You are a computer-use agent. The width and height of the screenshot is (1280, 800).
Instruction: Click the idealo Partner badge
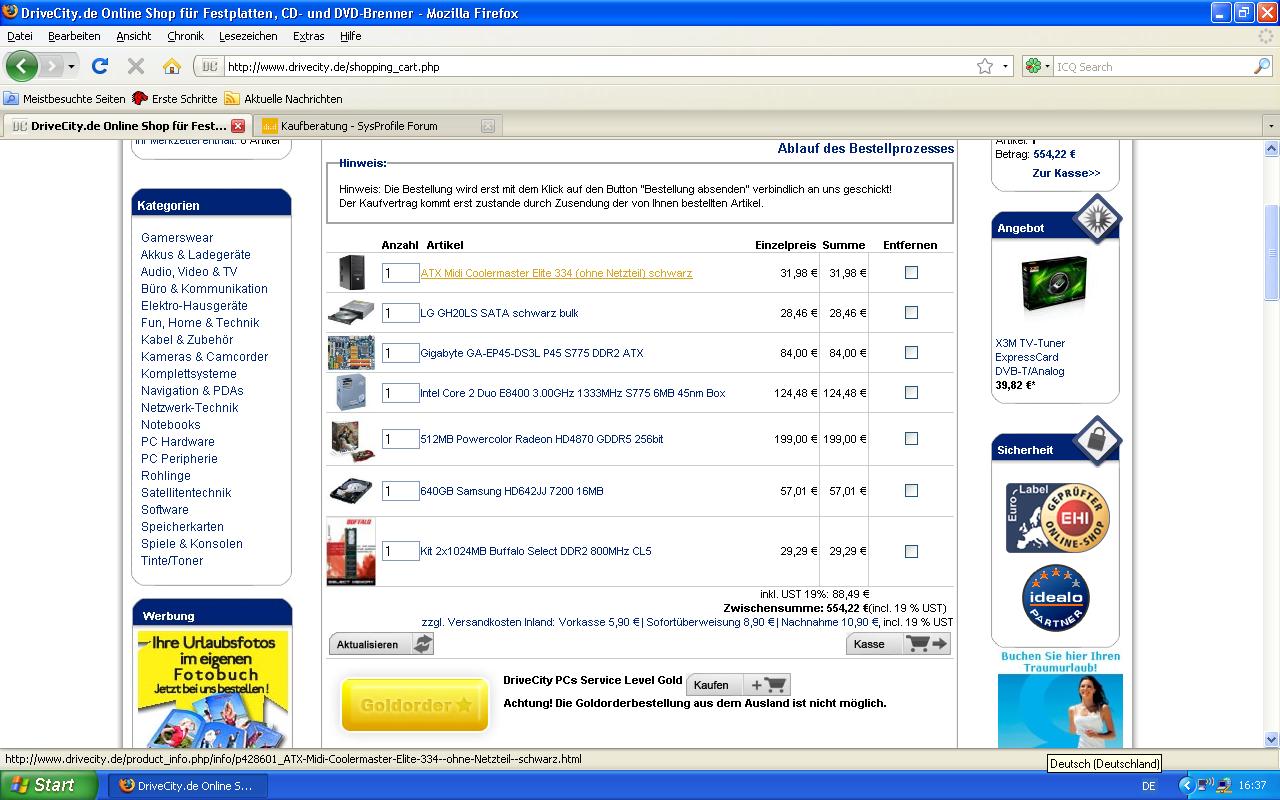[1056, 598]
